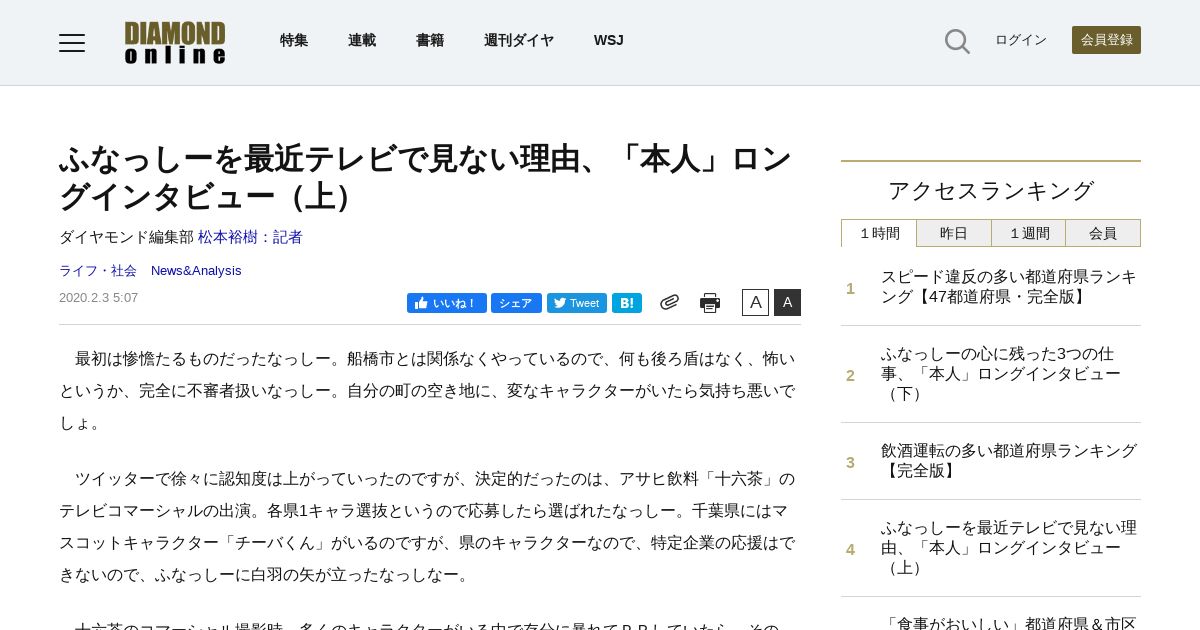This screenshot has height=630, width=1200.
Task: Open the 連載 menu
Action: (362, 40)
